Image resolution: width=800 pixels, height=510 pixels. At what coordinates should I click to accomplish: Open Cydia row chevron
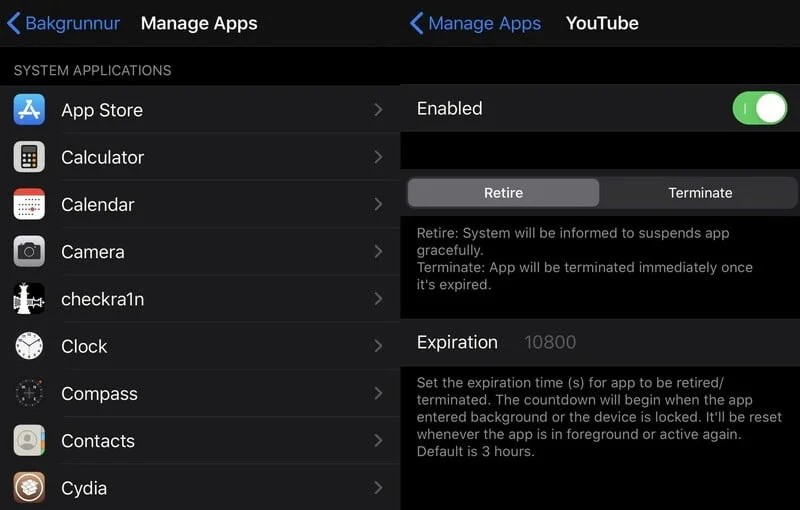tap(378, 488)
